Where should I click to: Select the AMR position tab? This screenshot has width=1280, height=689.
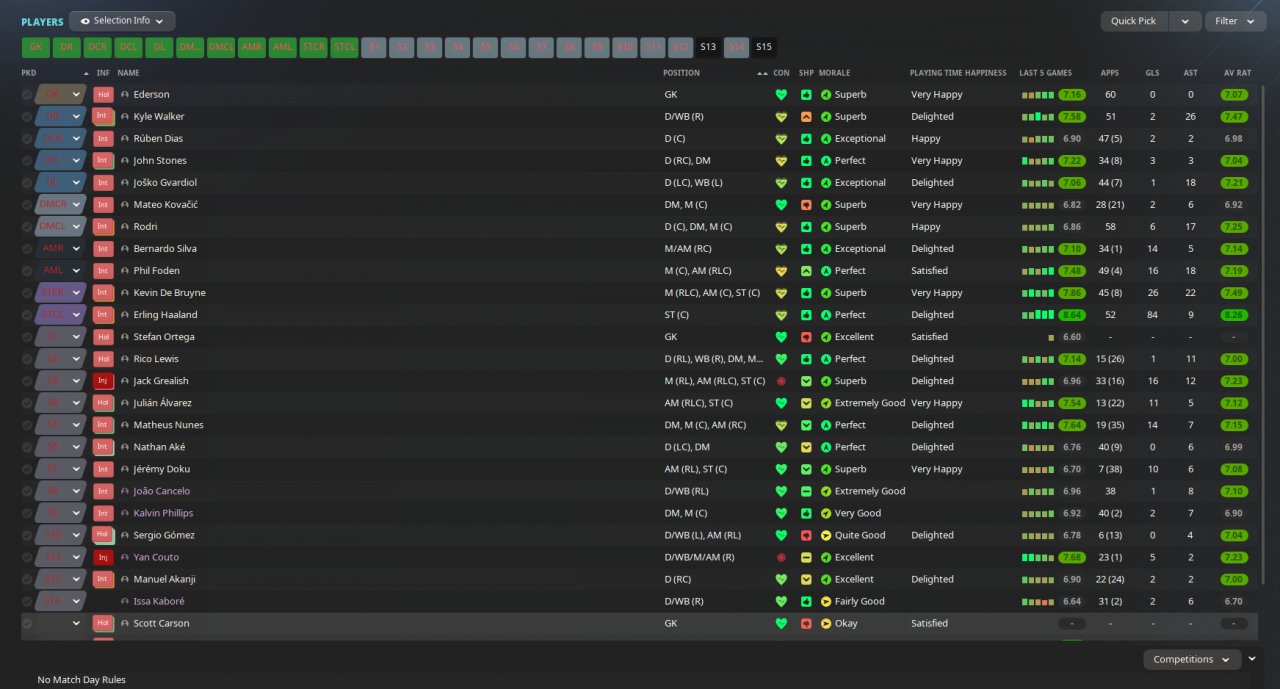coord(252,47)
